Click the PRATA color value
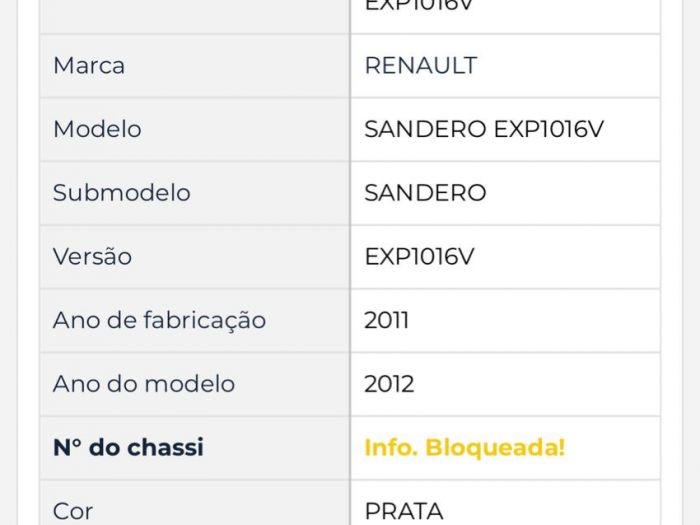This screenshot has height=525, width=700. coord(404,511)
